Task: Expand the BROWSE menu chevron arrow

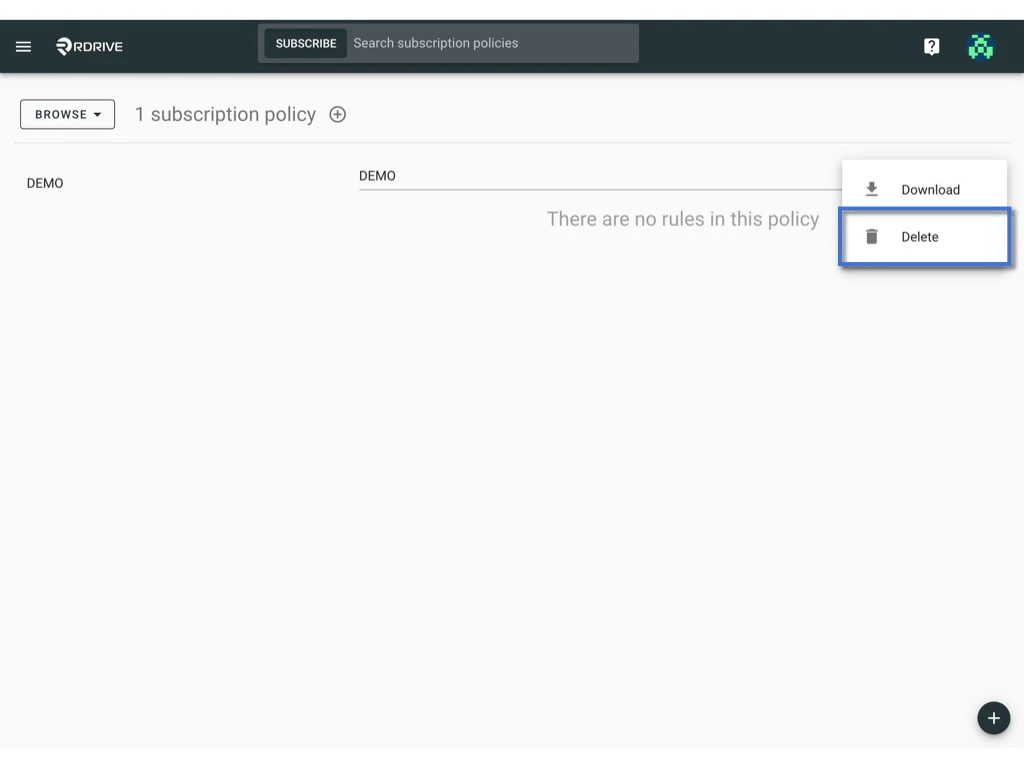Action: (97, 114)
